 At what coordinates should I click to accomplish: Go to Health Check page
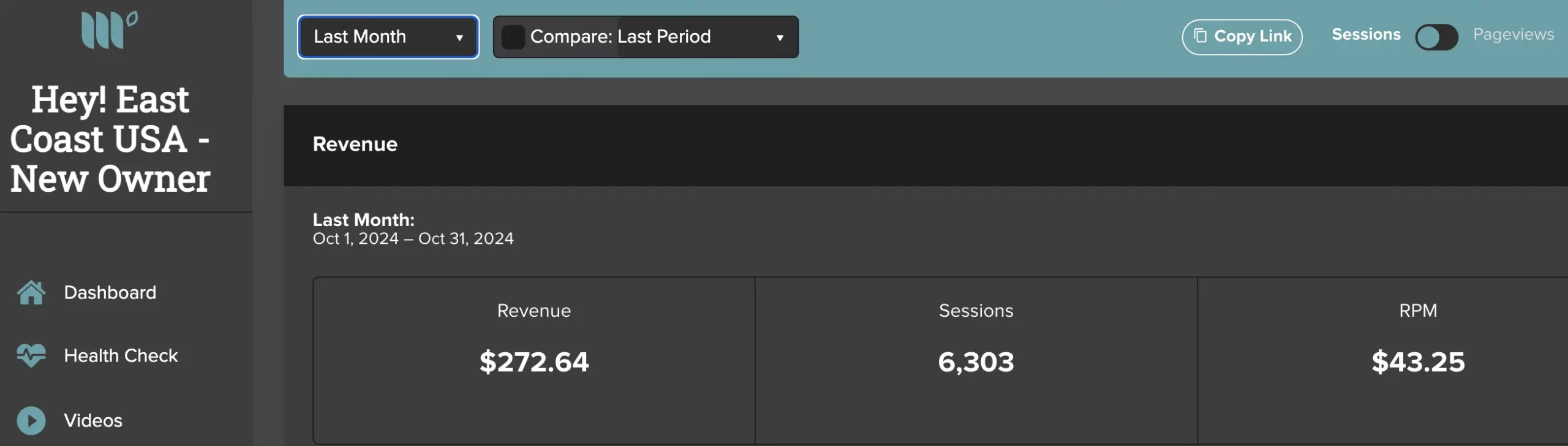(121, 355)
